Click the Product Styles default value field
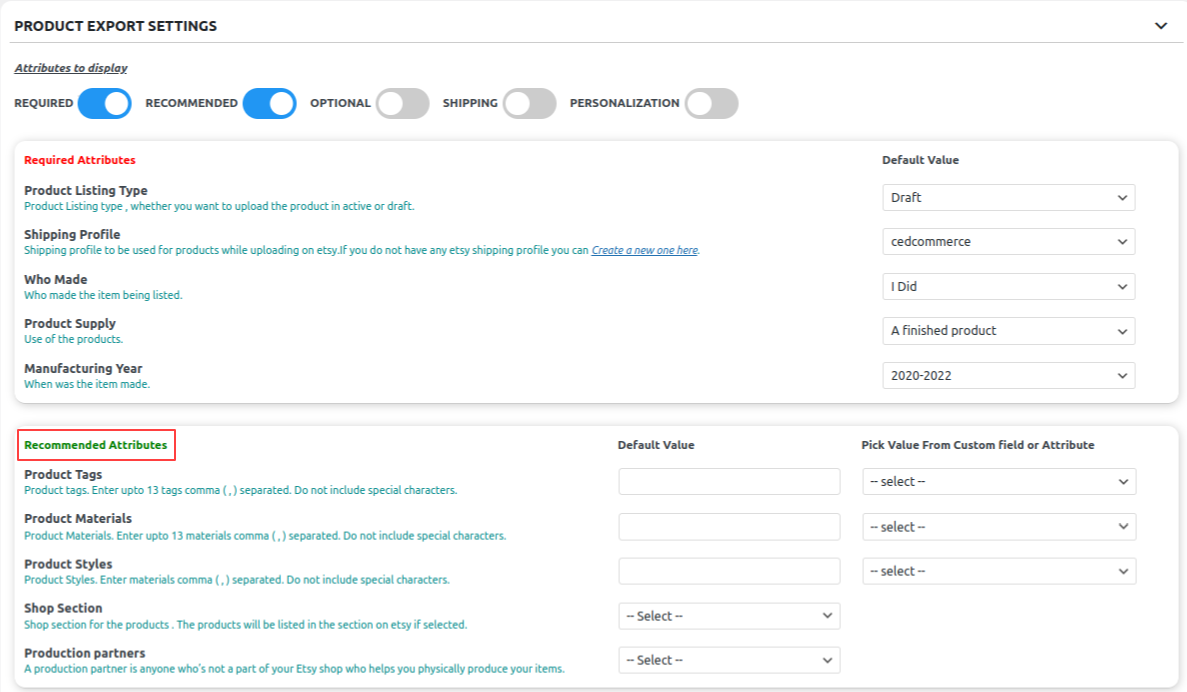This screenshot has width=1187, height=692. coord(729,570)
